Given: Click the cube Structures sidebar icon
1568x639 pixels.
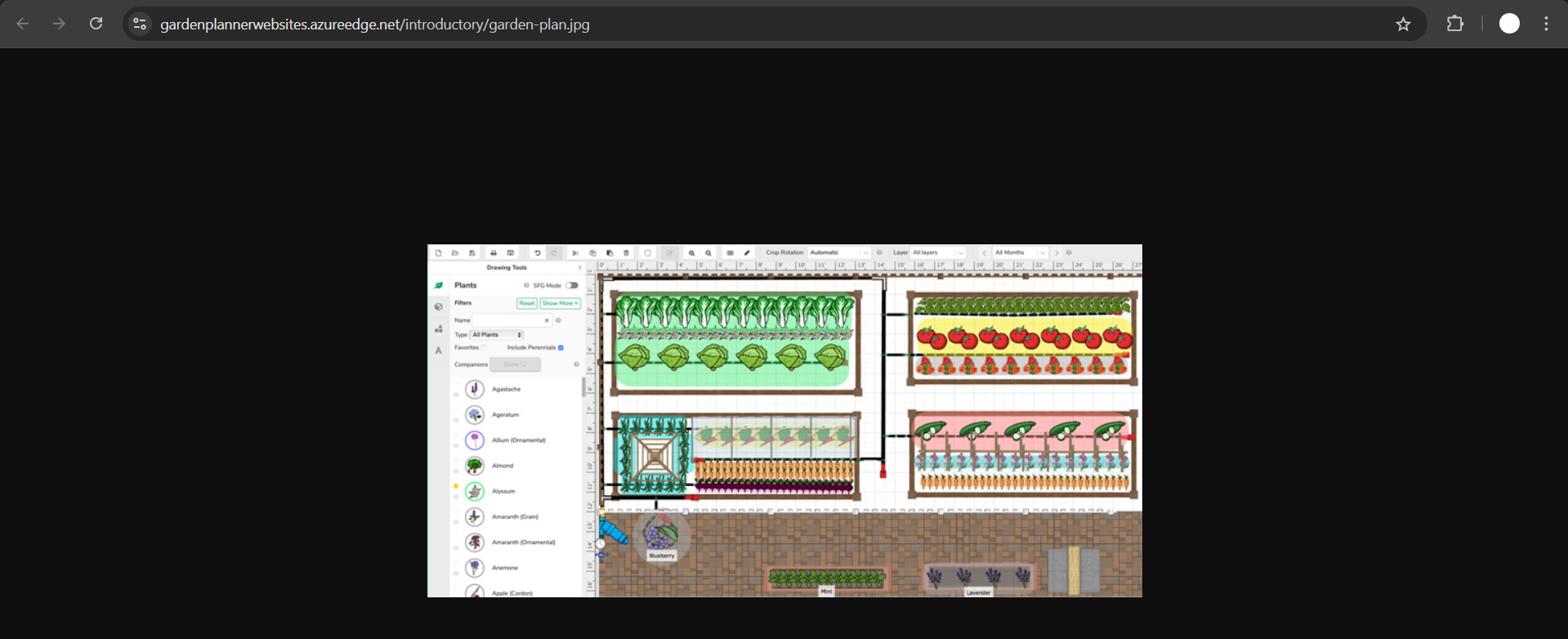Looking at the screenshot, I should click(439, 307).
